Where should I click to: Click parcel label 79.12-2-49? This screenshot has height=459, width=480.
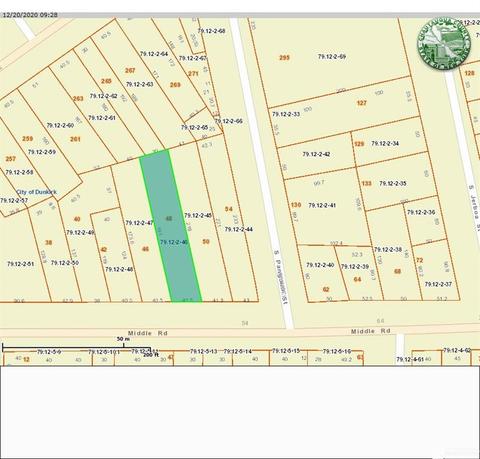[x=80, y=232]
